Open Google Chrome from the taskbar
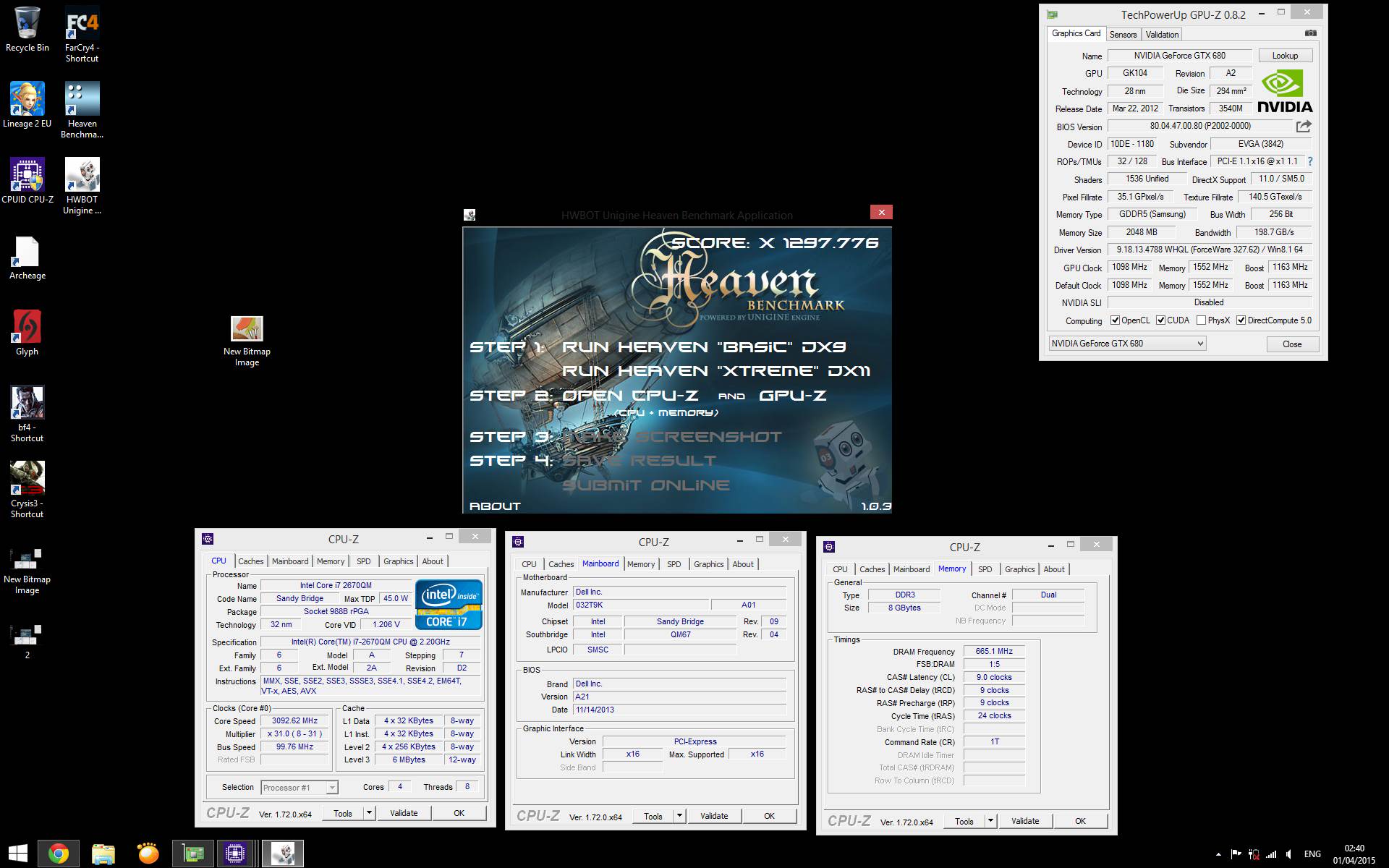This screenshot has width=1389, height=868. point(59,854)
